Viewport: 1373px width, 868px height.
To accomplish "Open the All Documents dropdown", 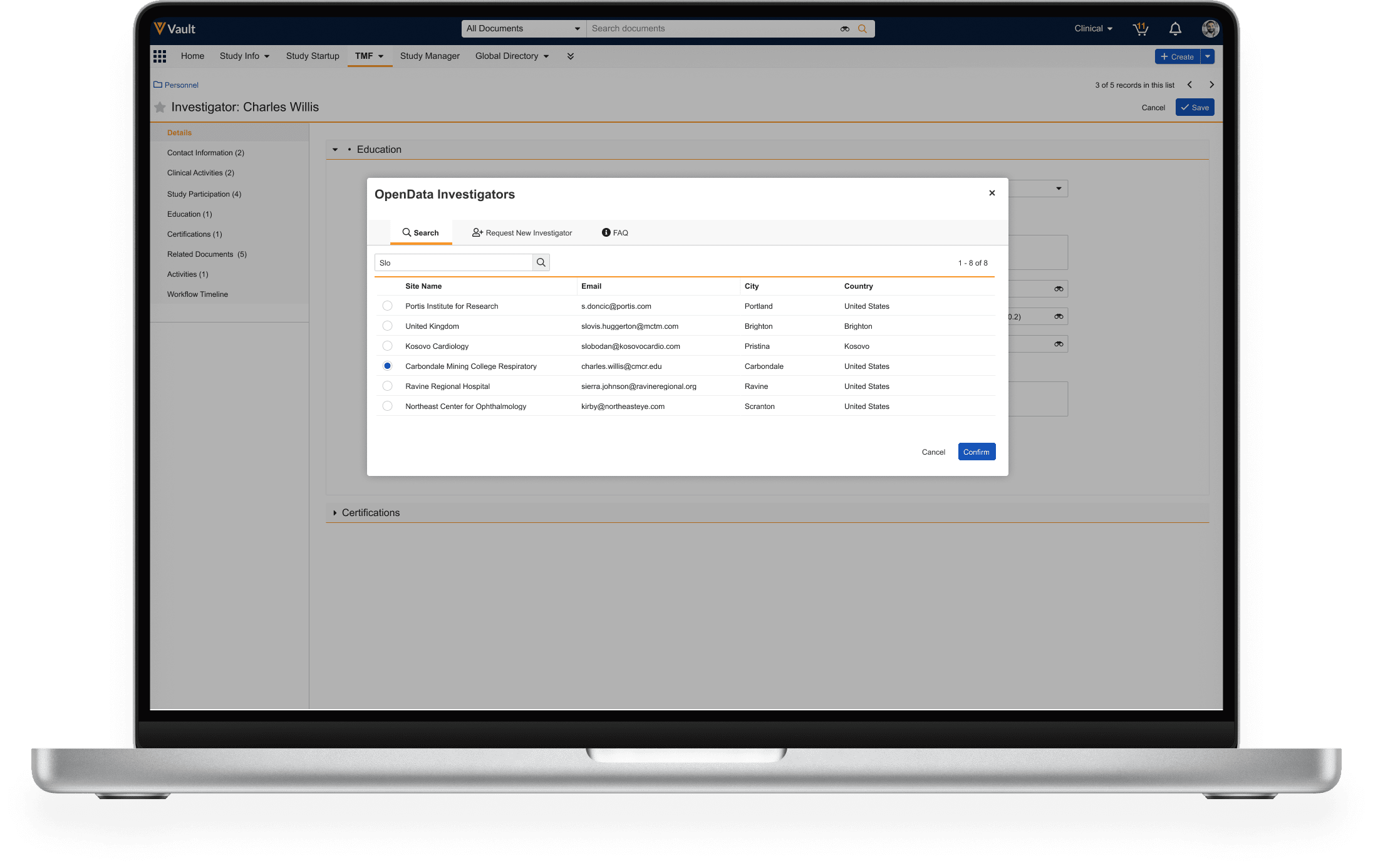I will (523, 29).
